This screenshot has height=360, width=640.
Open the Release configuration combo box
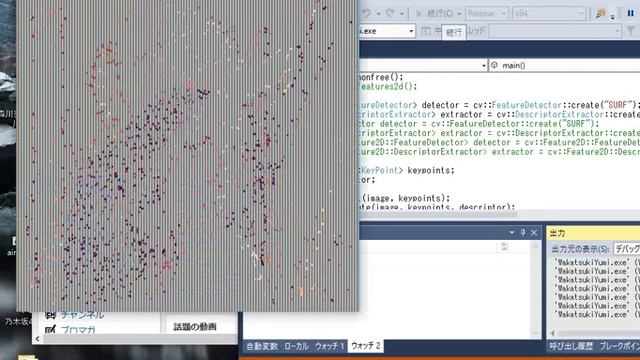click(x=487, y=13)
